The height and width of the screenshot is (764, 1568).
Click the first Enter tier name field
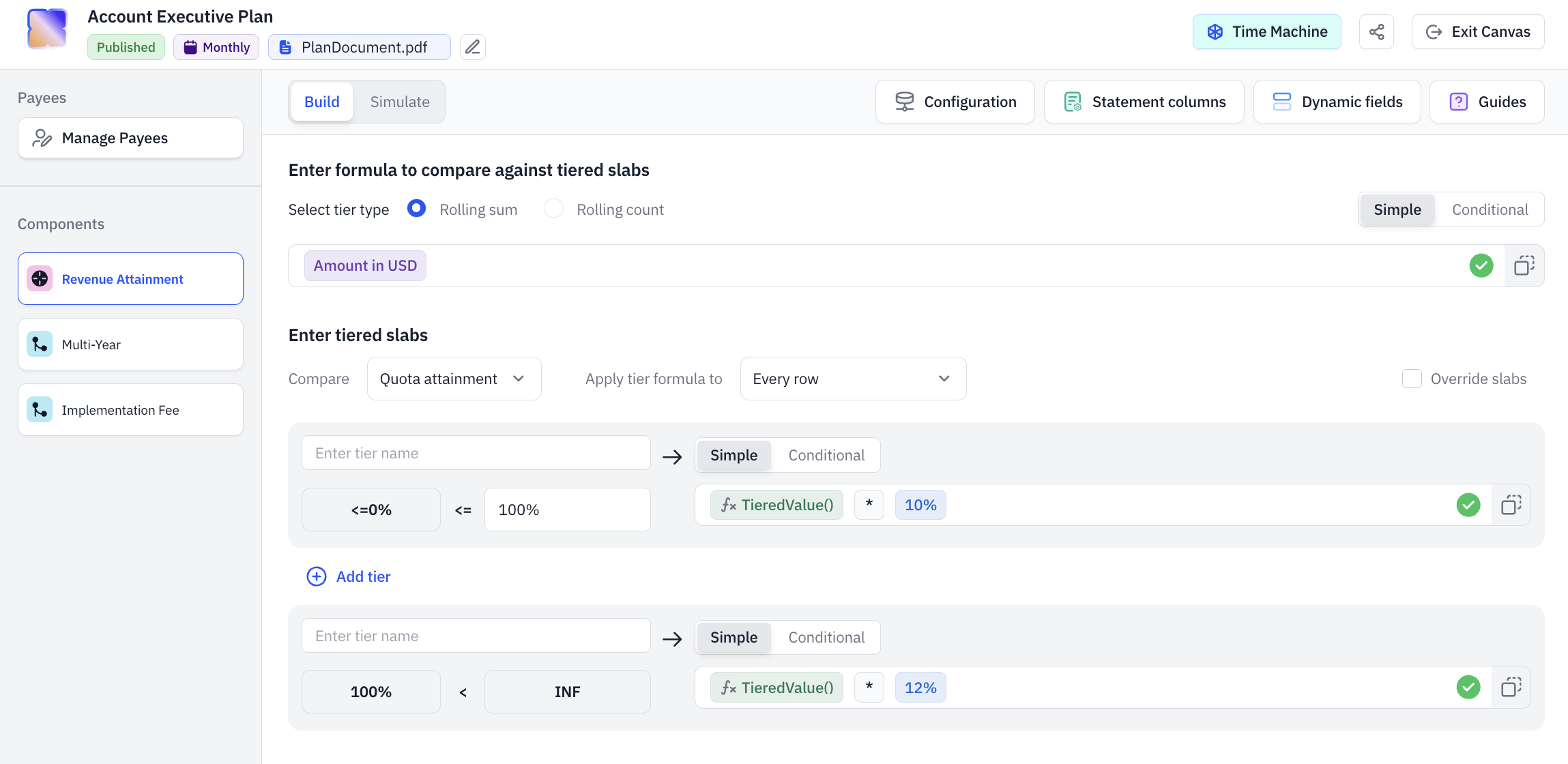(476, 453)
